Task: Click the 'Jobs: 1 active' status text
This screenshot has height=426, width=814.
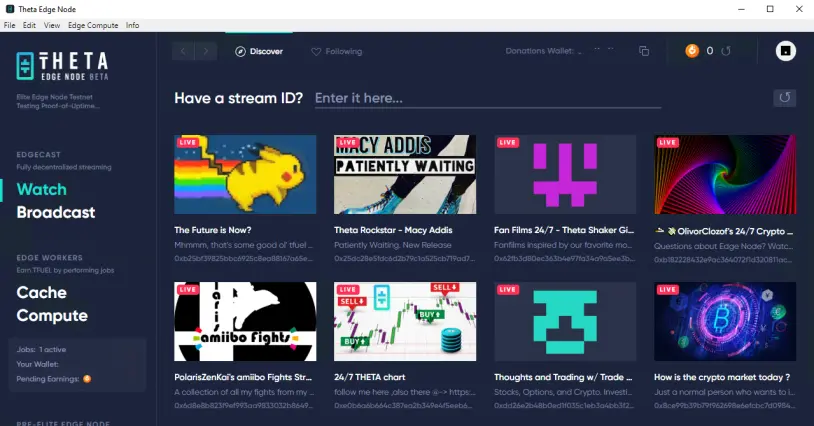Action: pos(41,349)
